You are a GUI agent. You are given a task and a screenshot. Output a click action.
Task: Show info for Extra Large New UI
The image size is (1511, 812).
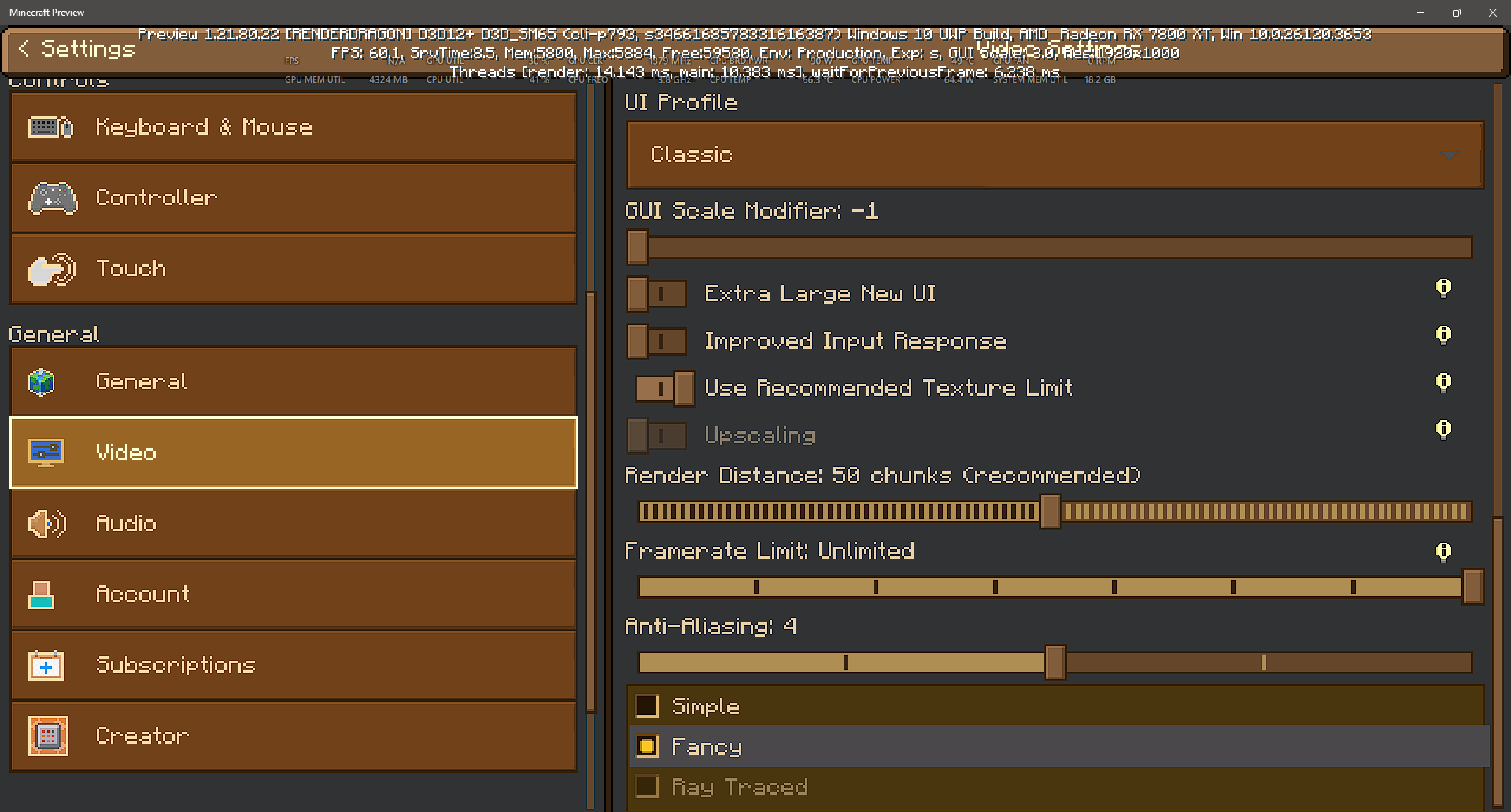[x=1443, y=288]
